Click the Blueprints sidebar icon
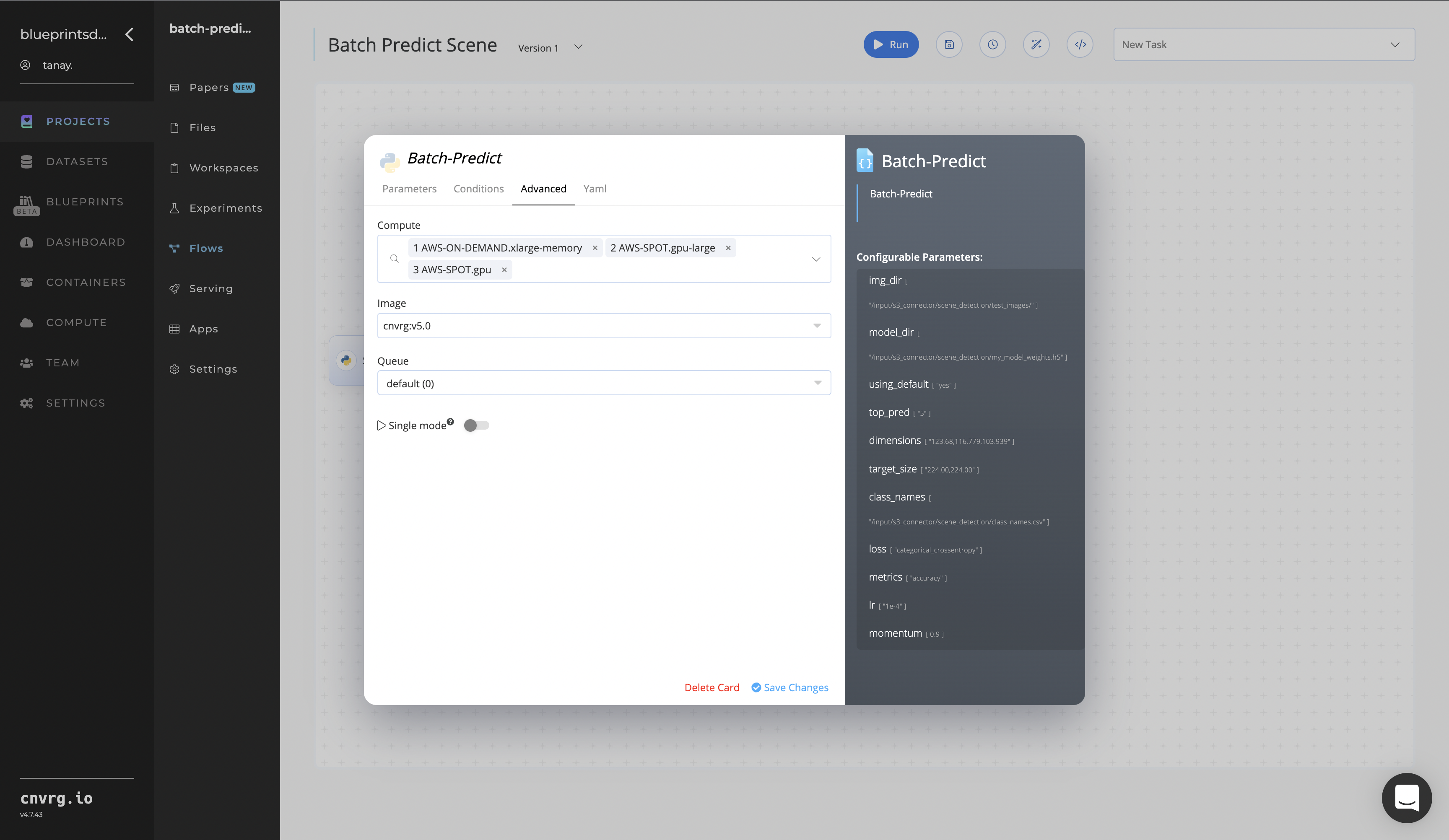The image size is (1449, 840). click(27, 201)
